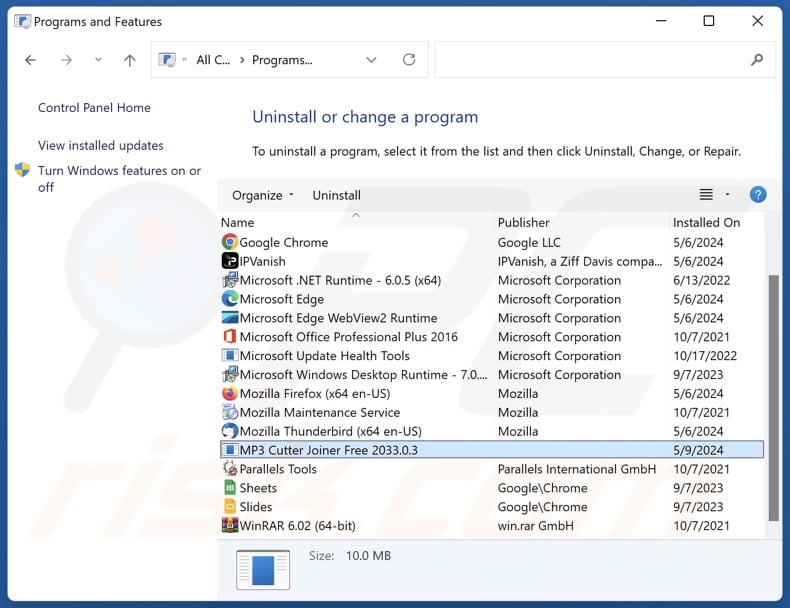This screenshot has width=790, height=608.
Task: Select the Google Chrome name text
Action: [284, 243]
